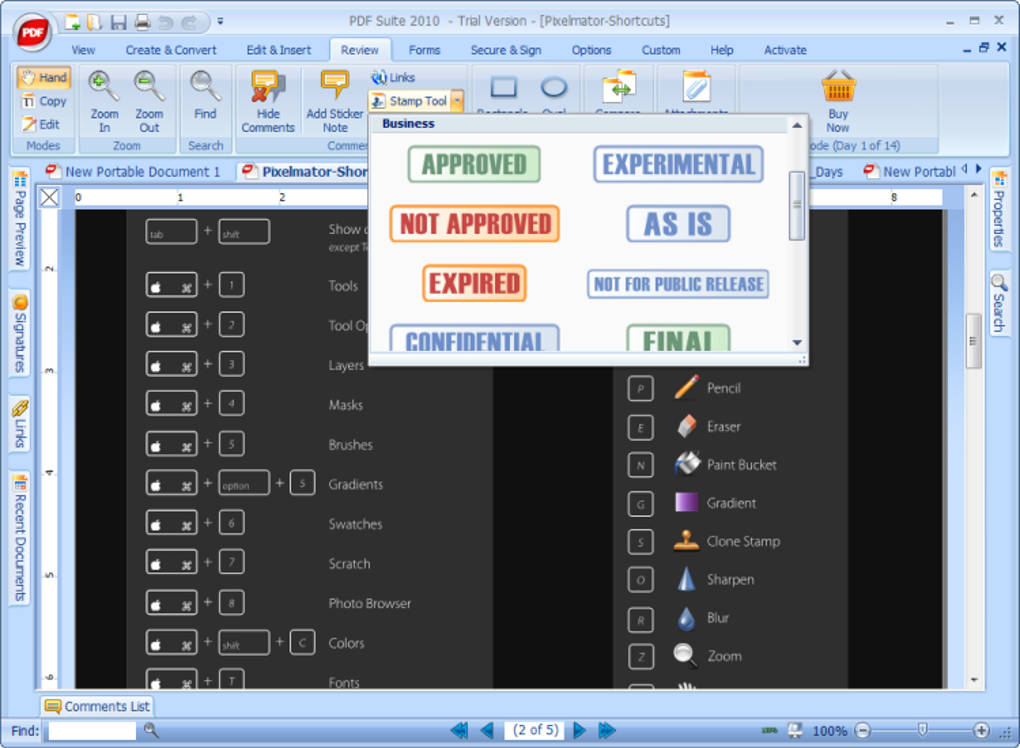Open the Custom ribbon tab
Screen dimensions: 1020x748
(x=661, y=50)
